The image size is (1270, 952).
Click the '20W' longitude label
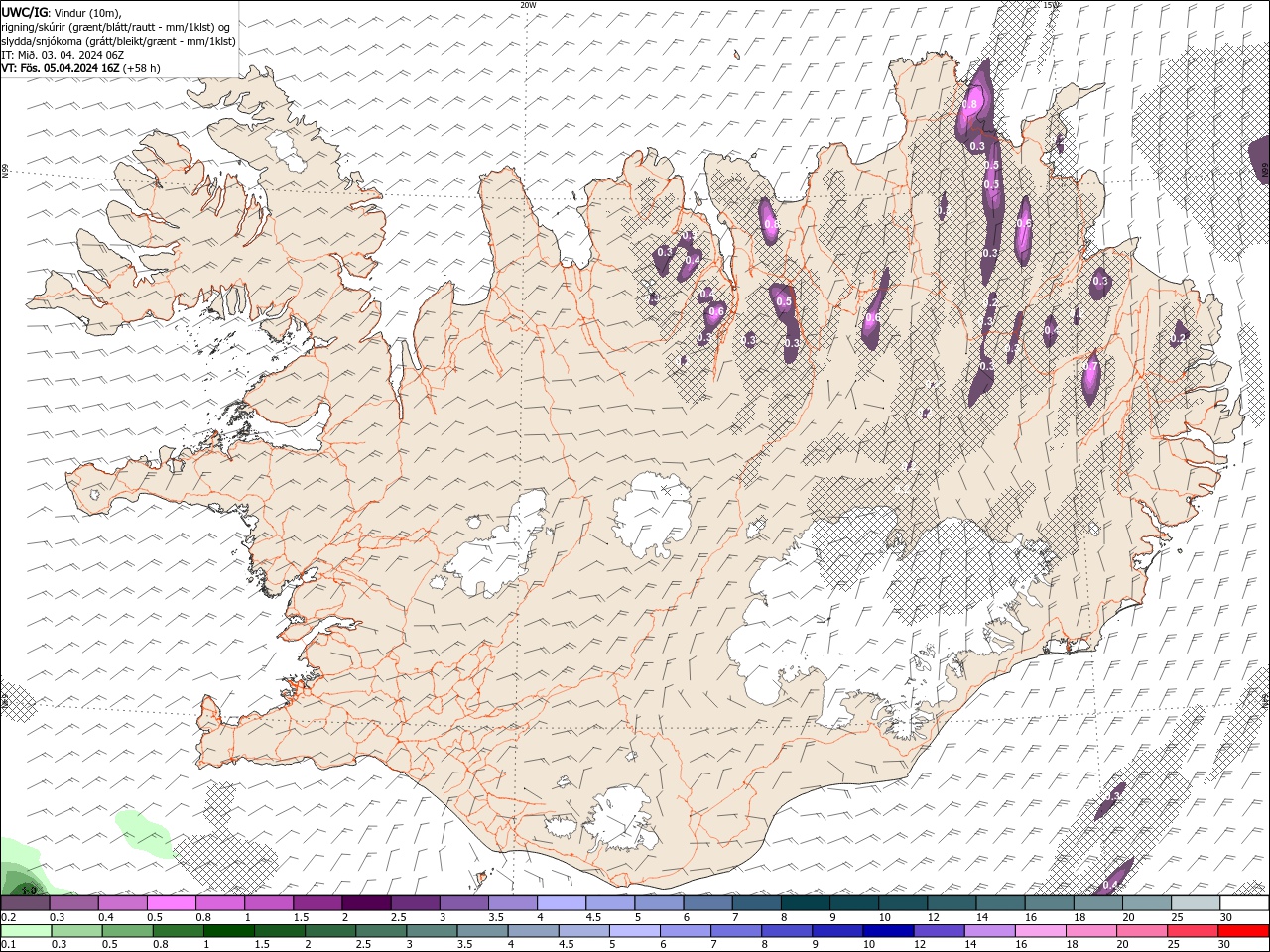point(528,5)
